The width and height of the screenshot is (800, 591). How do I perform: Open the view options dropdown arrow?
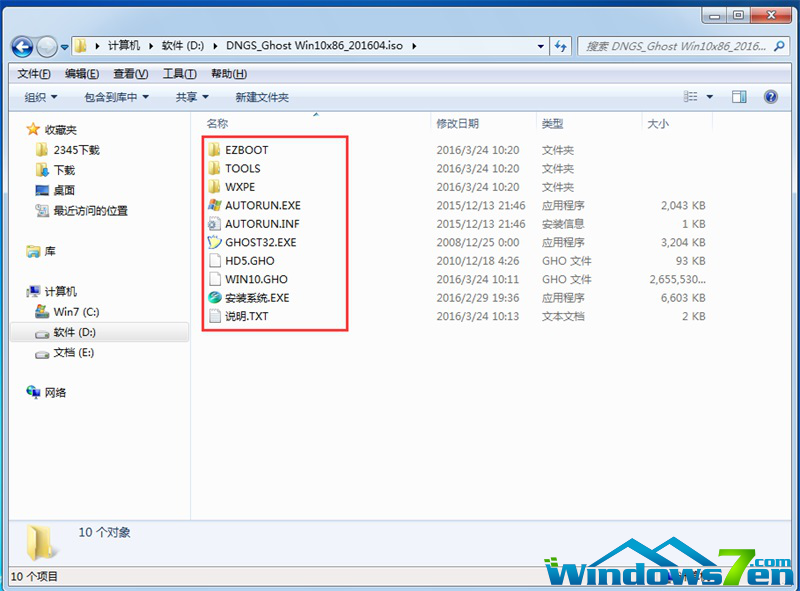pyautogui.click(x=709, y=96)
